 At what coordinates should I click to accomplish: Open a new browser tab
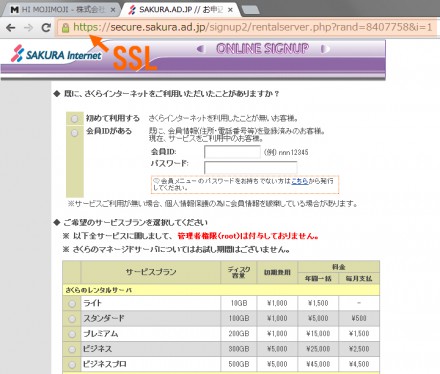pos(250,10)
